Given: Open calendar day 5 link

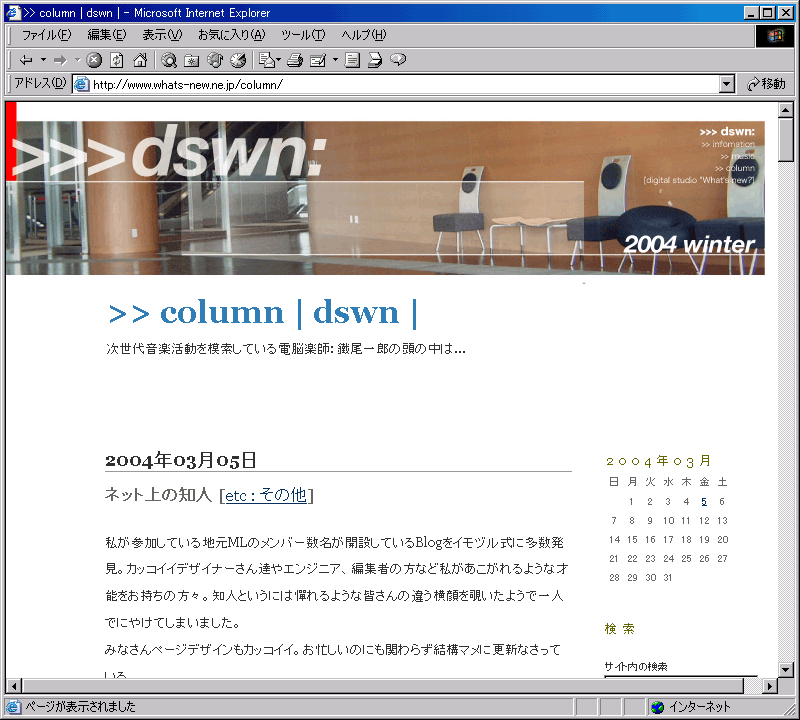Looking at the screenshot, I should coord(704,502).
